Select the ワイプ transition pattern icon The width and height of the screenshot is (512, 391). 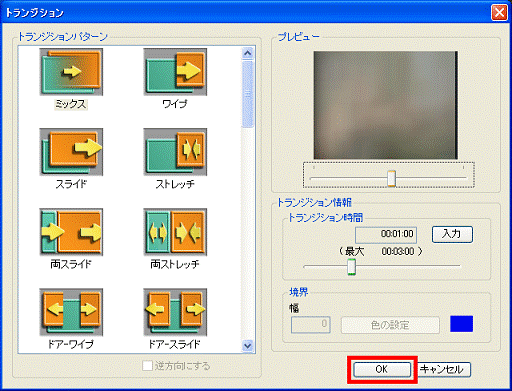175,72
